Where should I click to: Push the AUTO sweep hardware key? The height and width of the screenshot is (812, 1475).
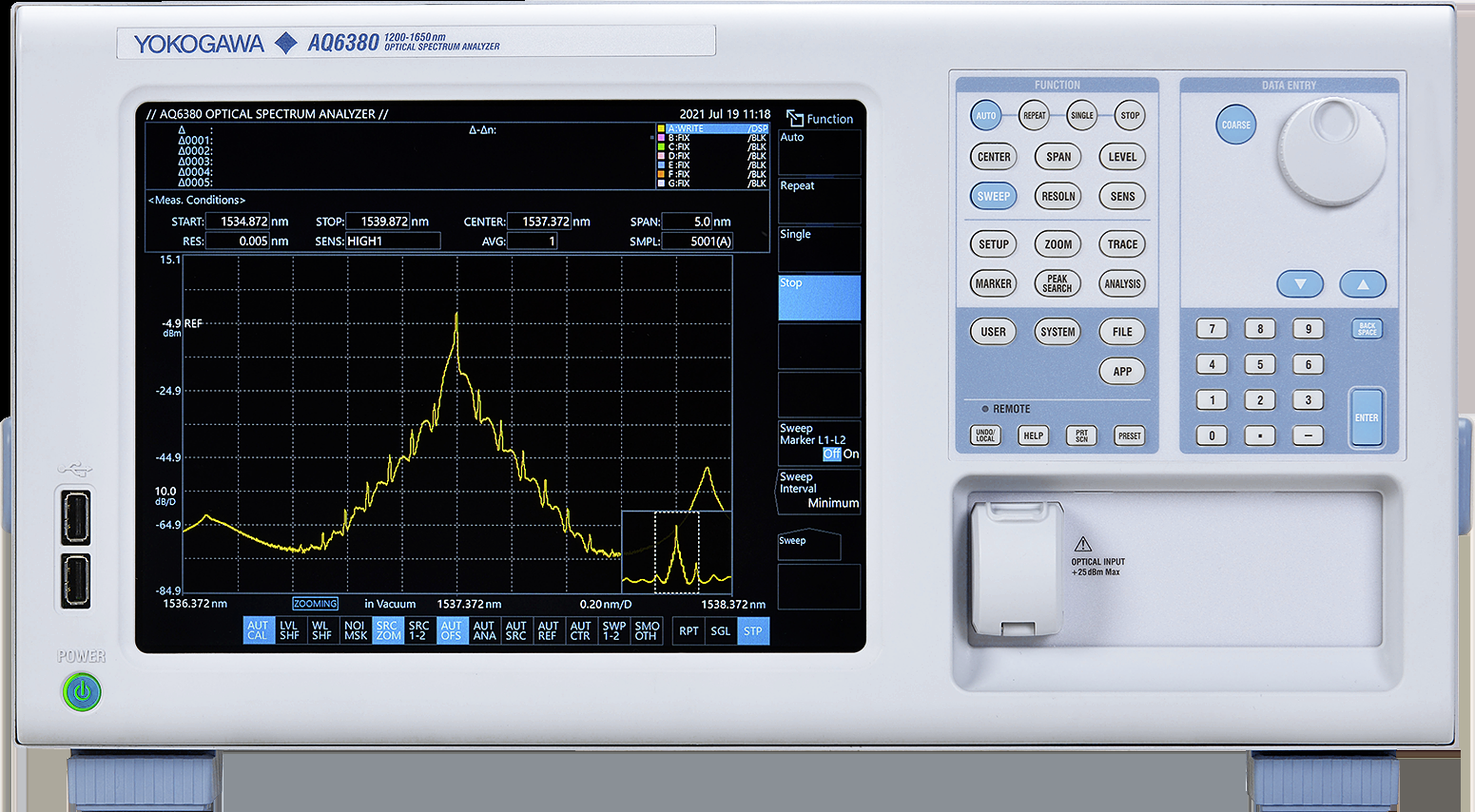(986, 116)
